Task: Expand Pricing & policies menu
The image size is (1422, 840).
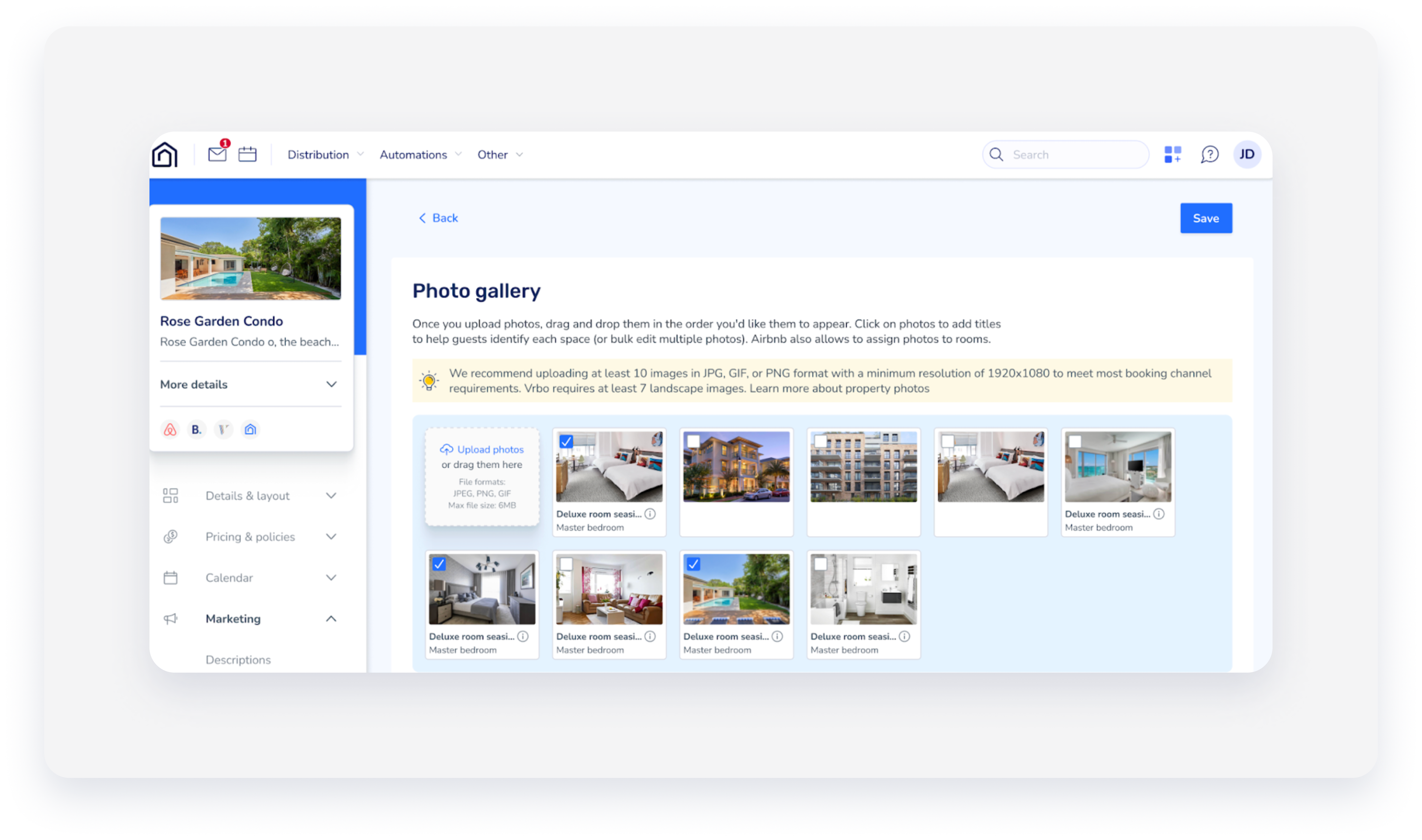Action: [x=250, y=537]
